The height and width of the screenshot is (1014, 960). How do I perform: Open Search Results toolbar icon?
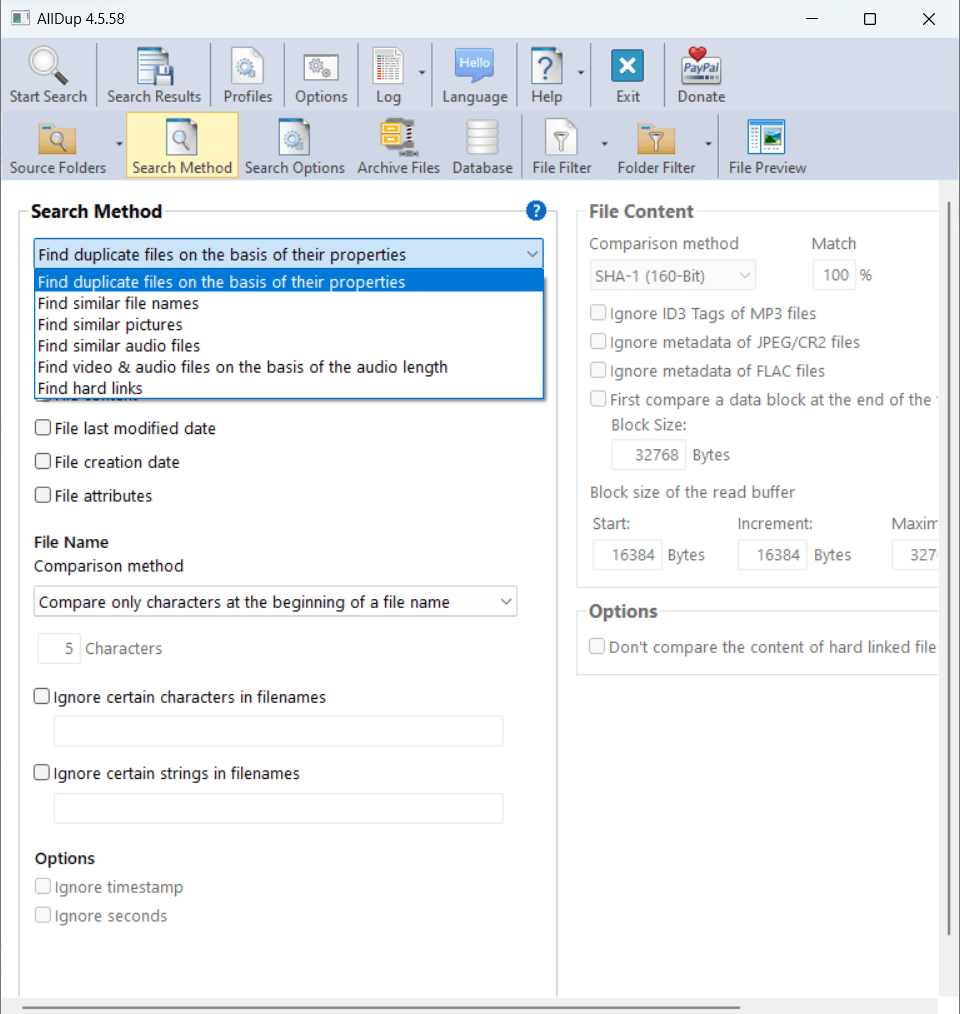click(x=154, y=66)
